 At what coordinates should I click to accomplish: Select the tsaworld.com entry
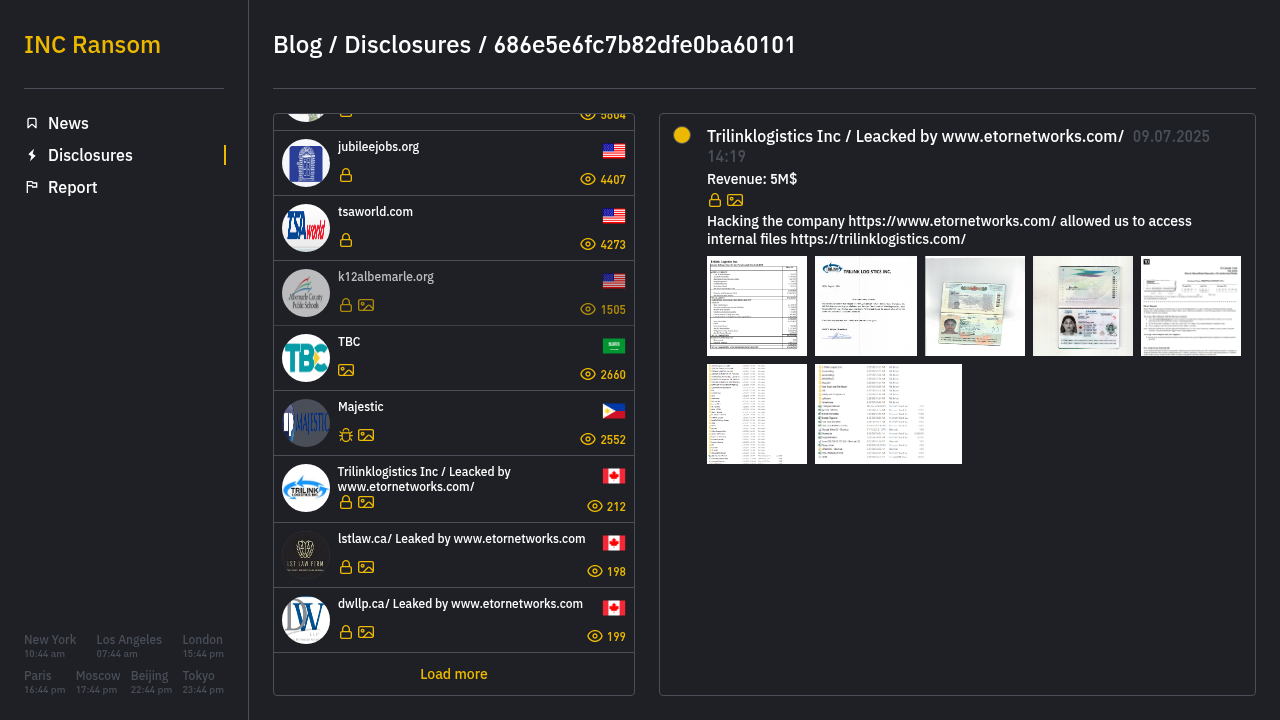click(x=454, y=228)
